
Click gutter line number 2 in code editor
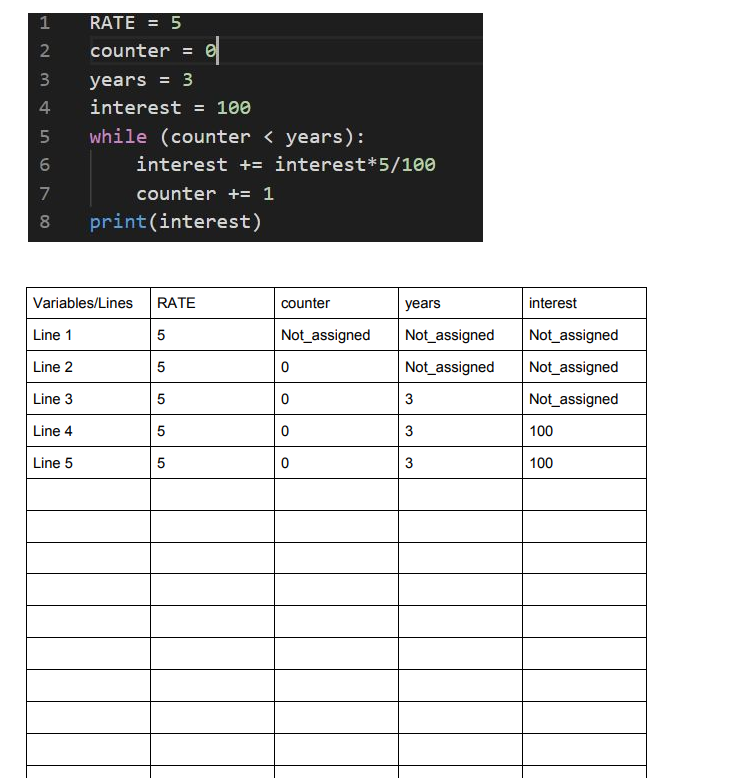point(45,51)
